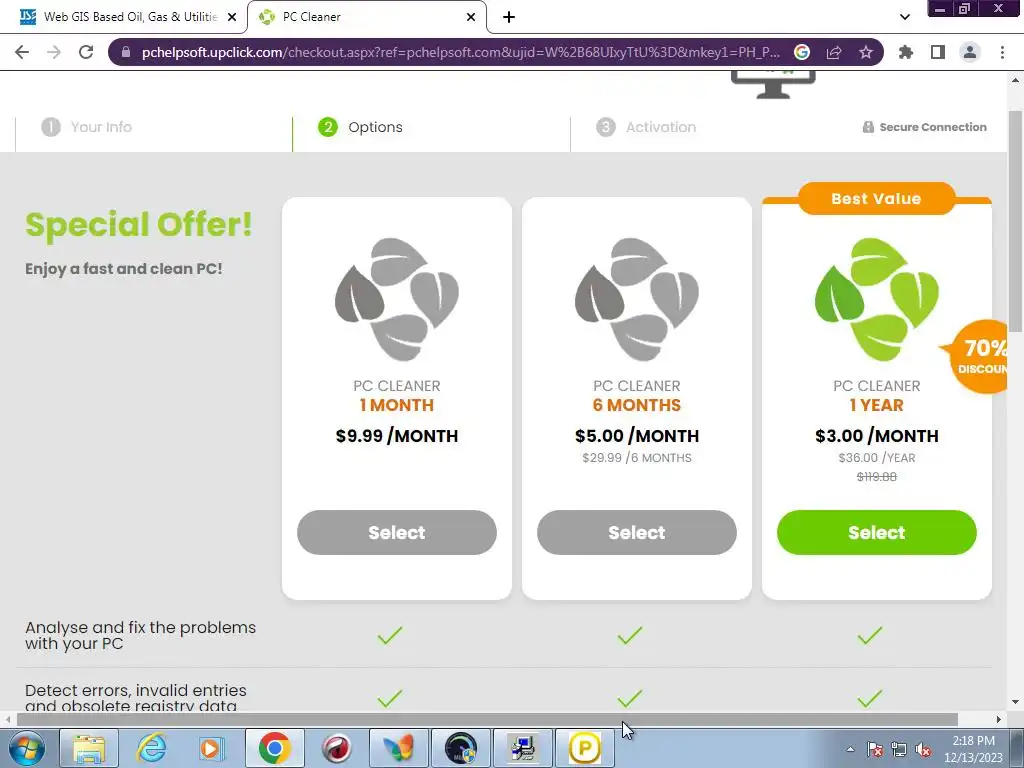Go back using the browser back arrow

(x=22, y=52)
